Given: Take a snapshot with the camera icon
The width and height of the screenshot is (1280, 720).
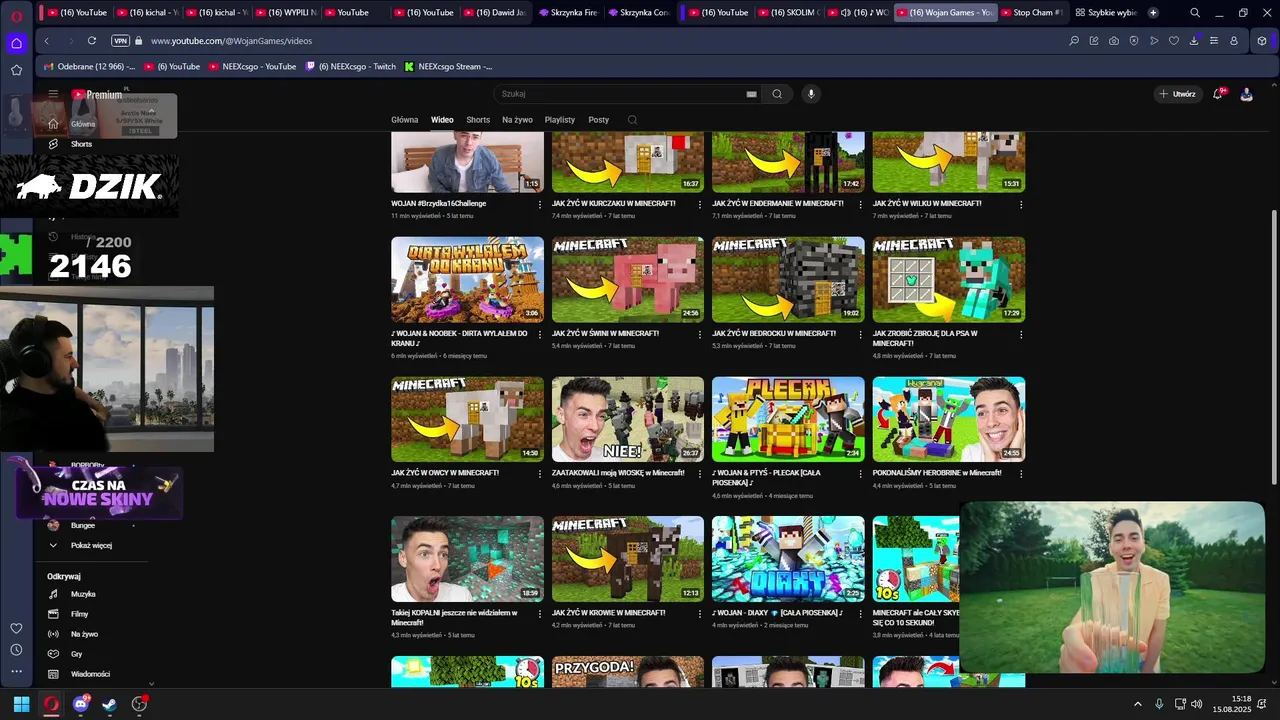Looking at the screenshot, I should click(1114, 41).
